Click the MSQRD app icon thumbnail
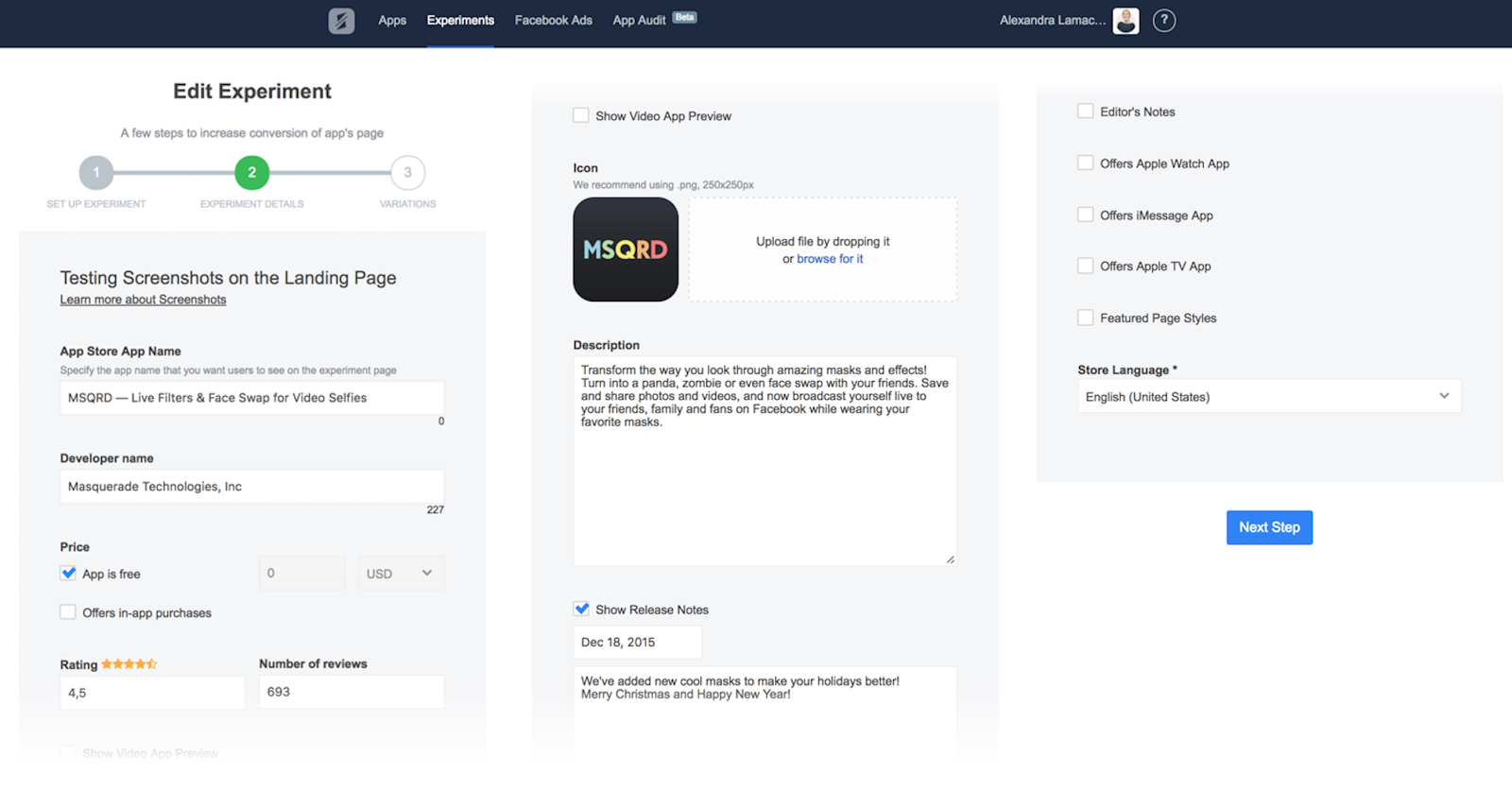The image size is (1512, 792). (626, 250)
